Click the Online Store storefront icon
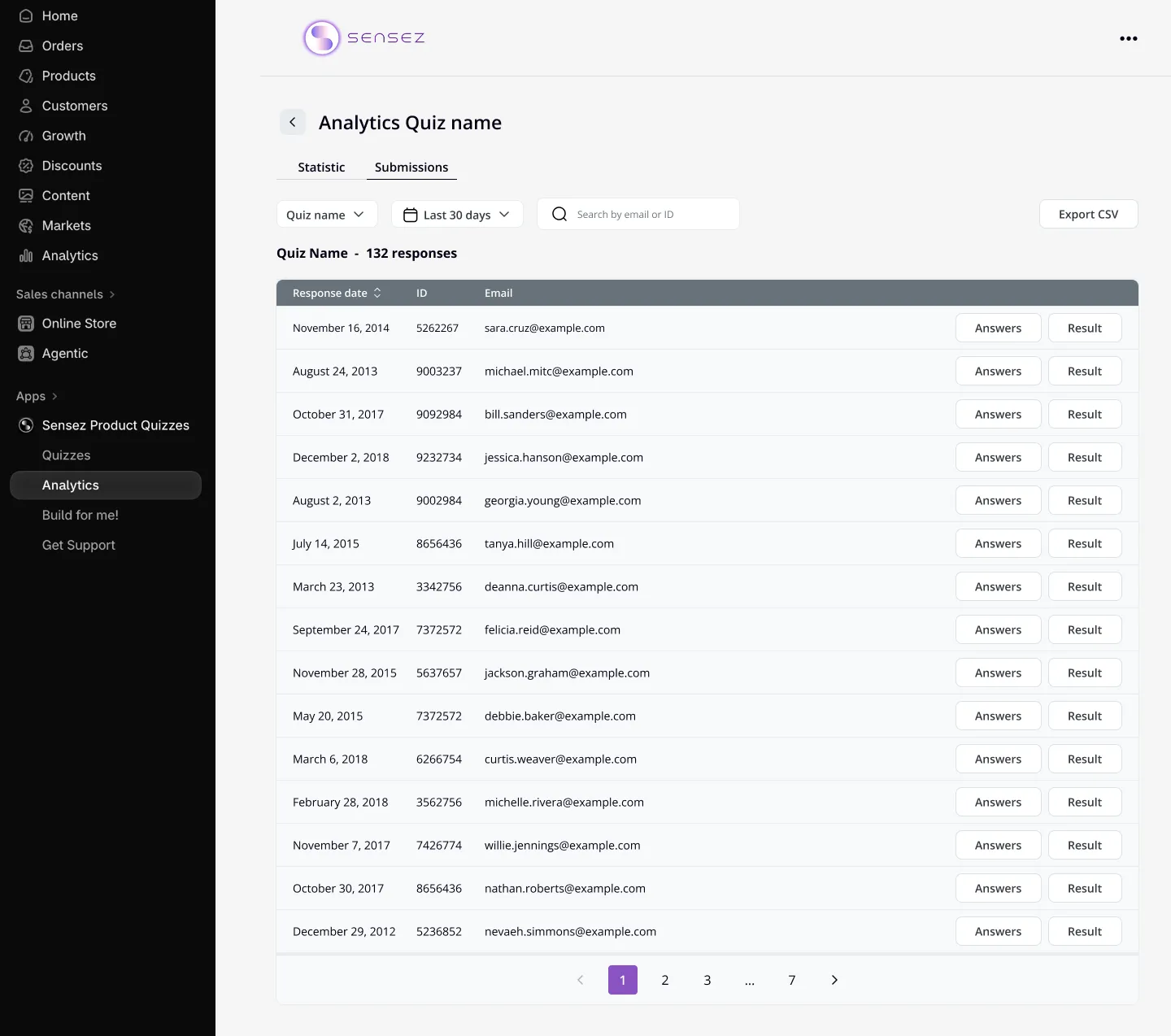Viewport: 1171px width, 1036px height. point(26,324)
